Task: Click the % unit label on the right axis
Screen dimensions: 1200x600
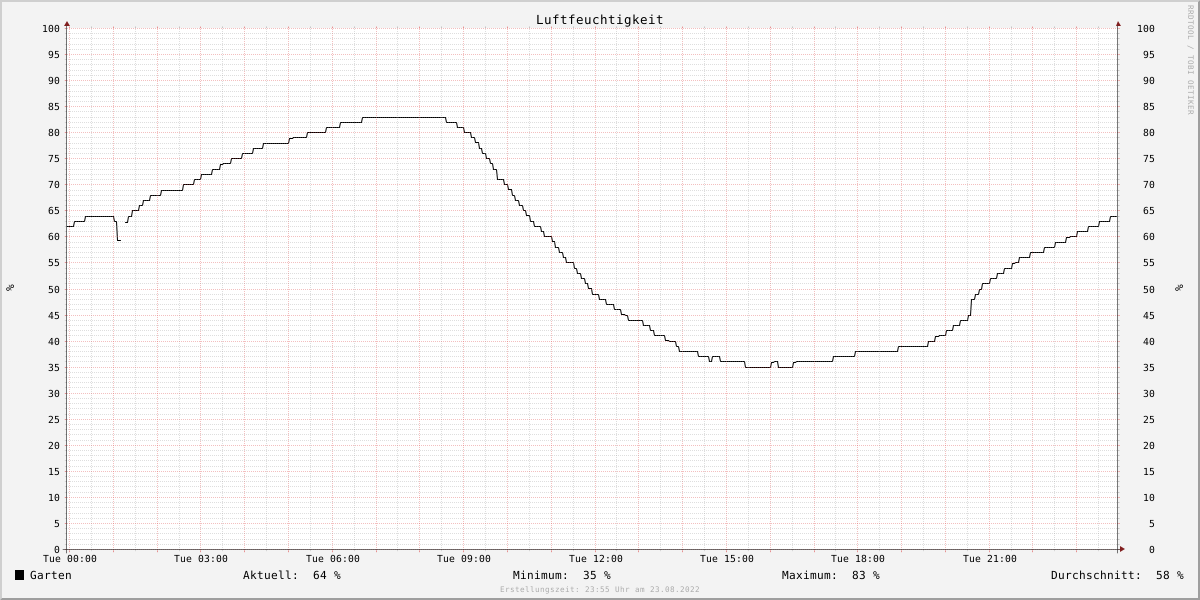Action: coord(1180,288)
